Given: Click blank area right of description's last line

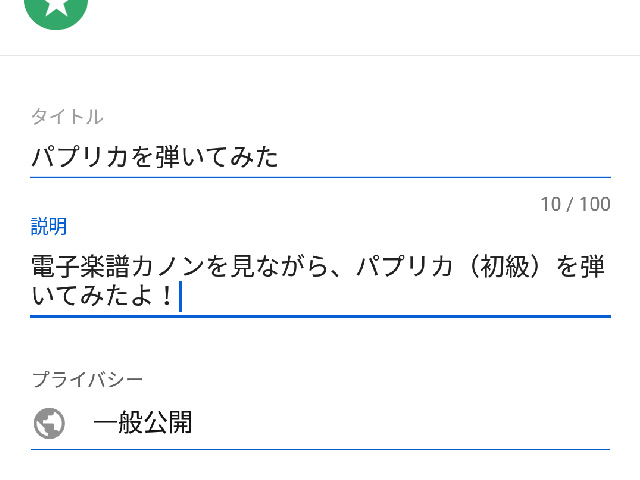Looking at the screenshot, I should [x=396, y=296].
